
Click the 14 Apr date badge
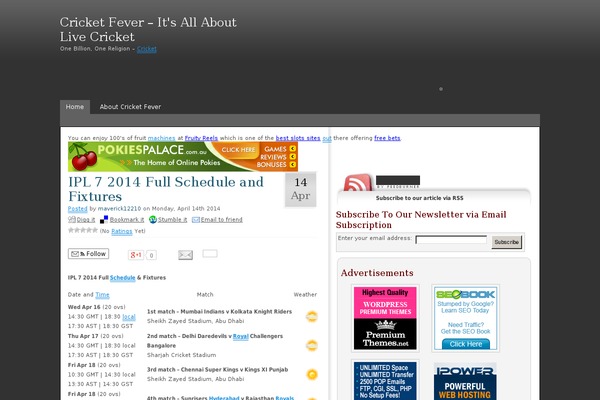pyautogui.click(x=300, y=189)
